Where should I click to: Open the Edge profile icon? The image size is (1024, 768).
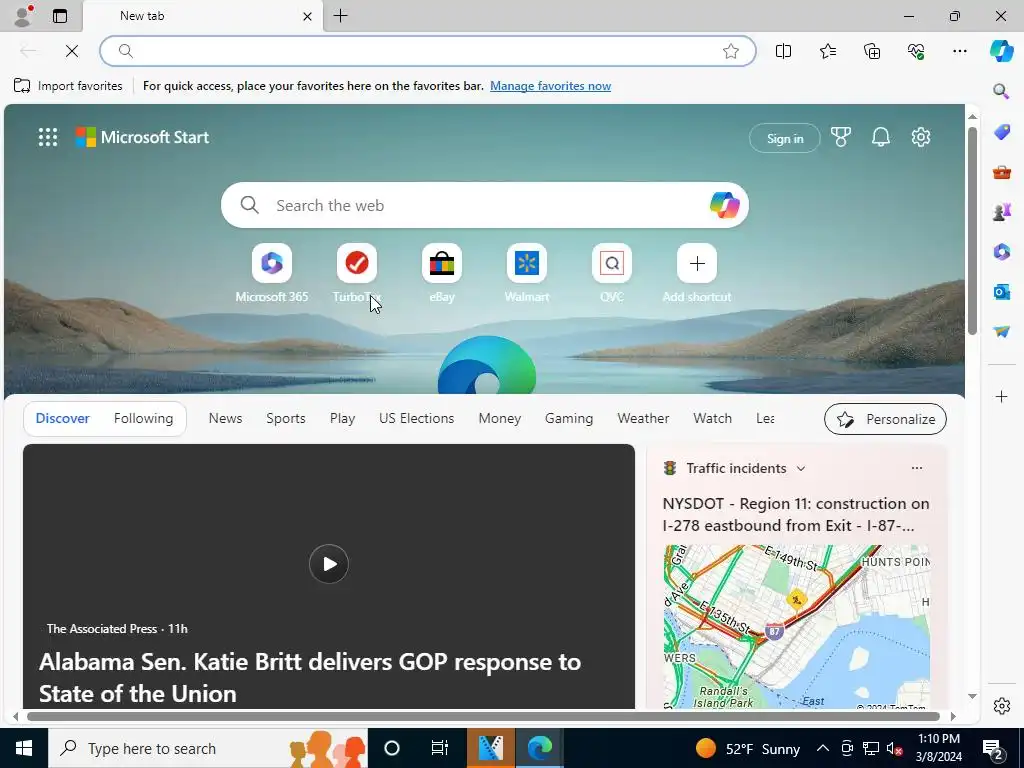point(23,16)
